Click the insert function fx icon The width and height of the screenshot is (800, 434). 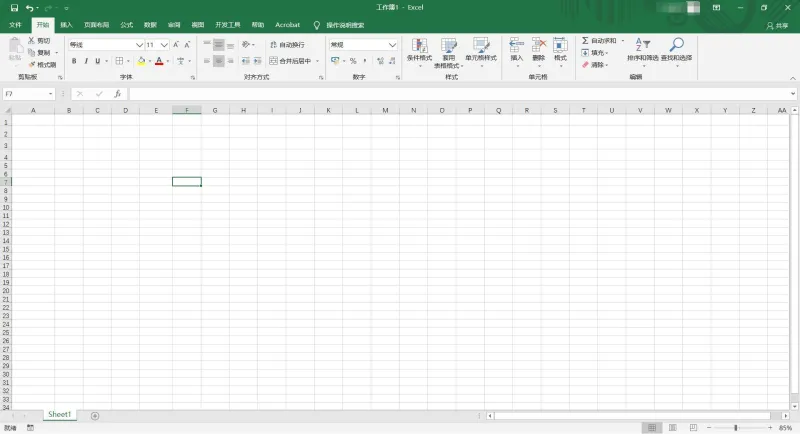pos(117,94)
